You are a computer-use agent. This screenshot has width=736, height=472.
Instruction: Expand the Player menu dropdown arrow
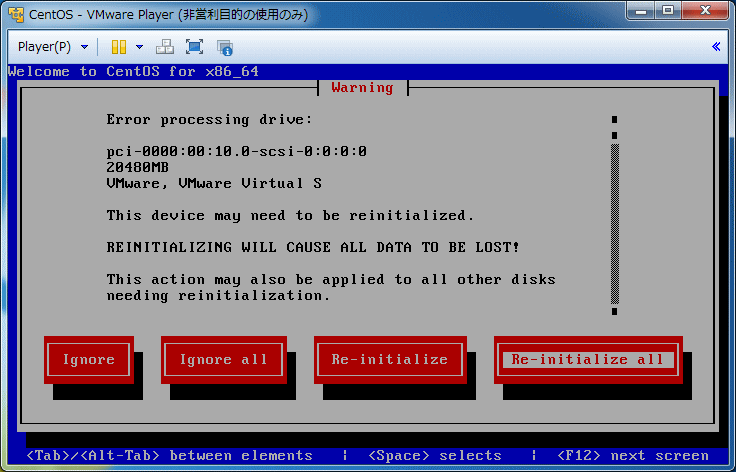[x=84, y=47]
